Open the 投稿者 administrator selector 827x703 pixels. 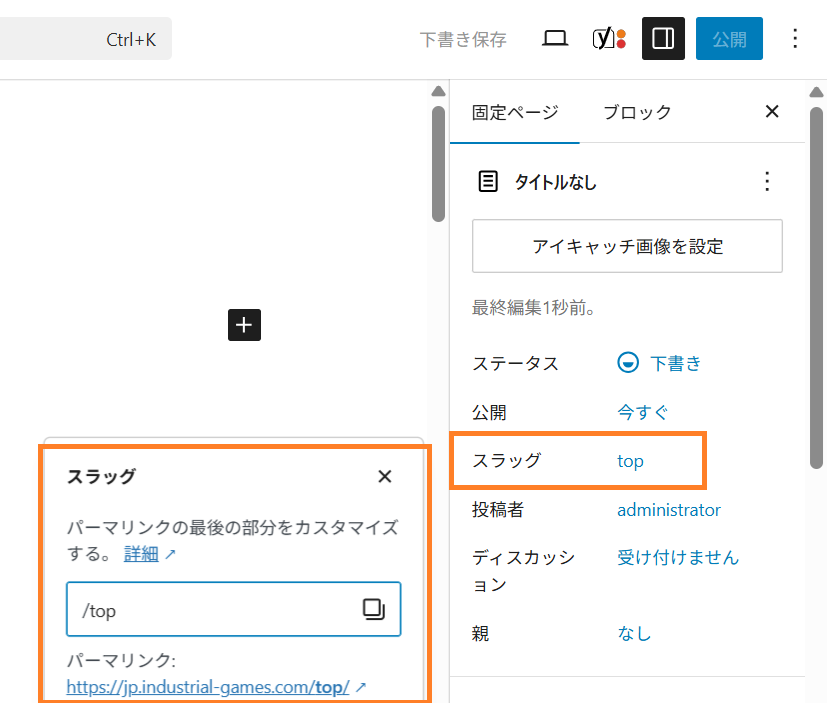tap(668, 510)
